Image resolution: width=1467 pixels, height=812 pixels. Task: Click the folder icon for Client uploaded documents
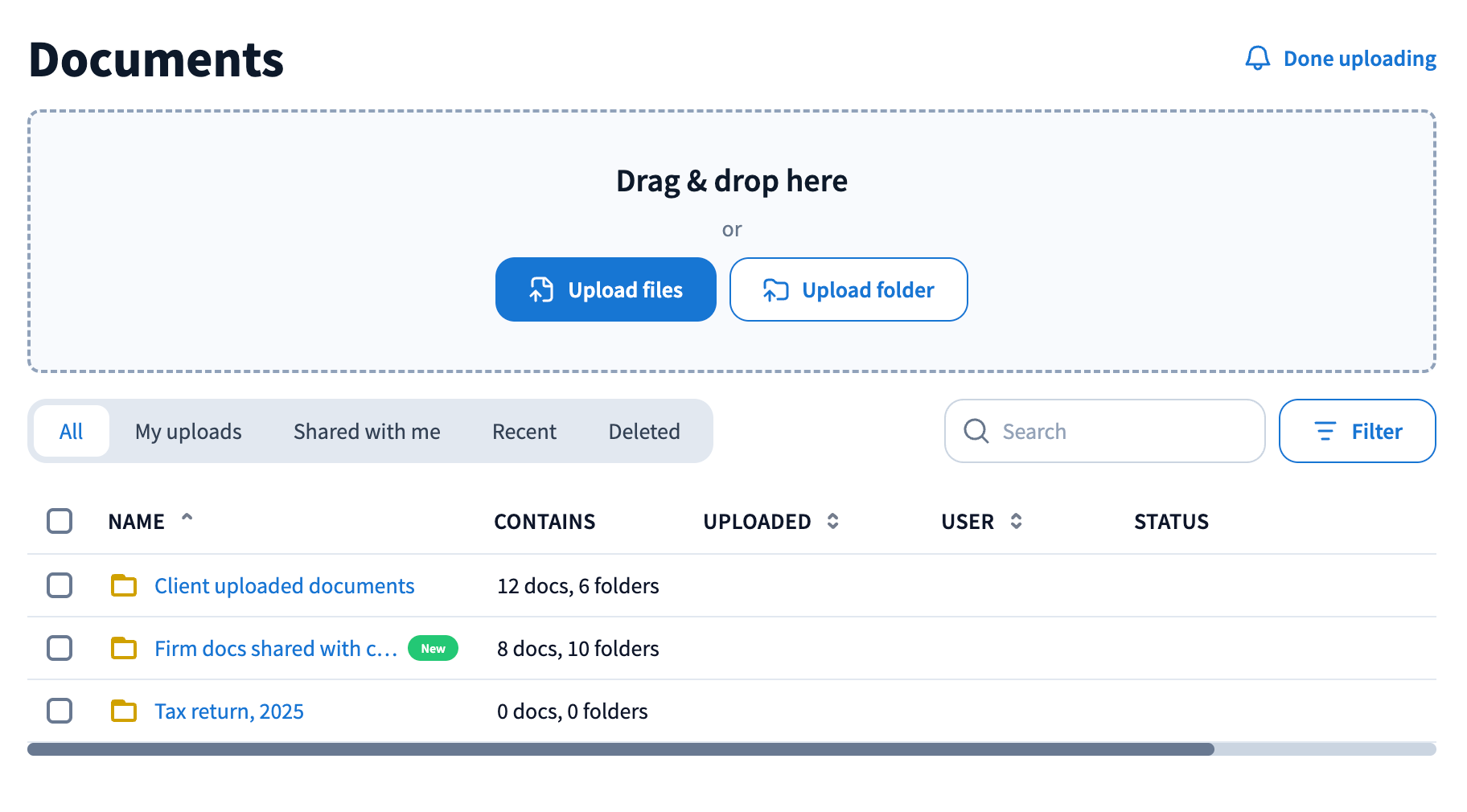[124, 585]
